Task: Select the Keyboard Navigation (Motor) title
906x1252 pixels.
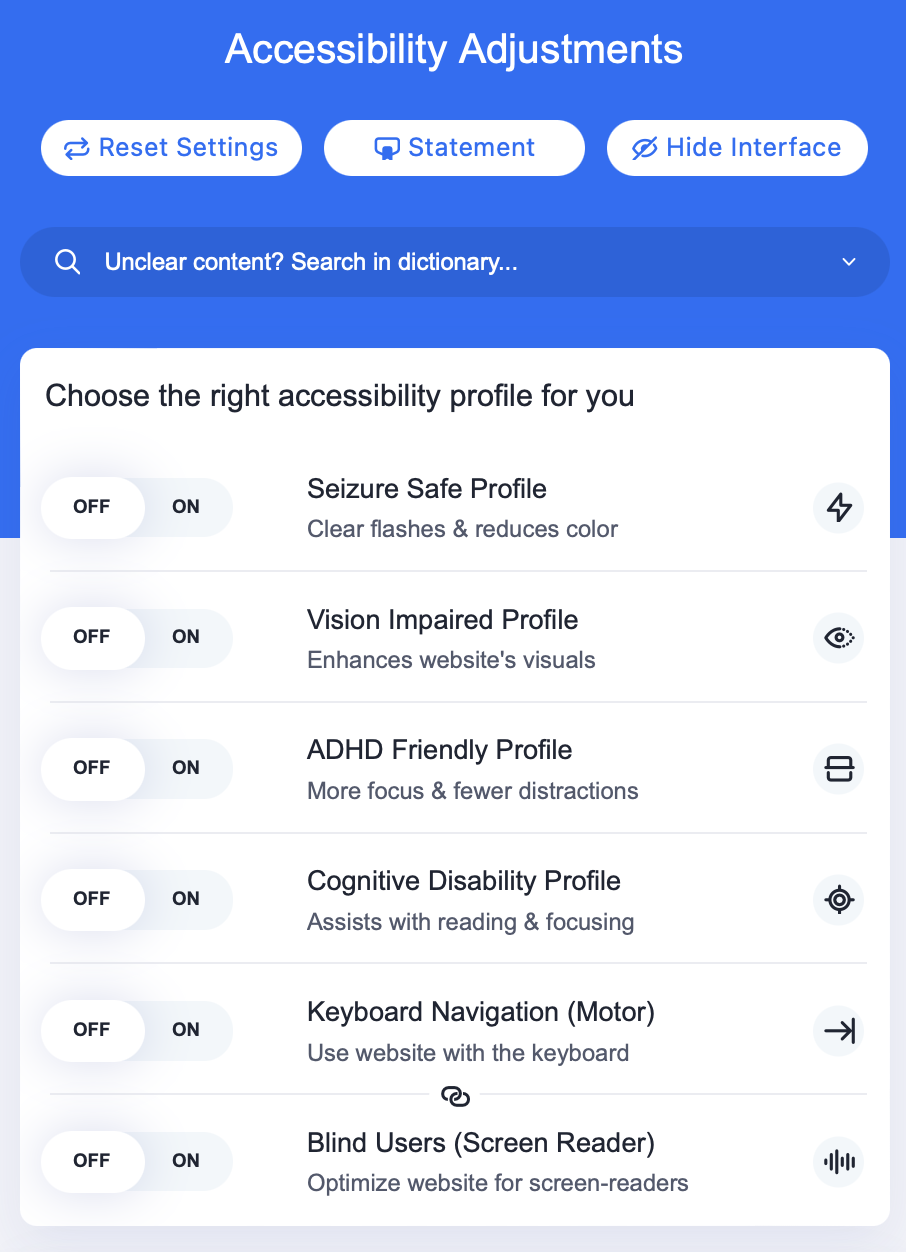Action: click(x=480, y=1012)
